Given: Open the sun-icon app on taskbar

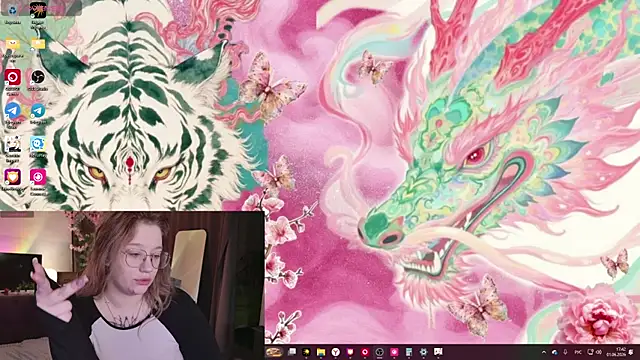Looking at the screenshot, I should point(306,352).
